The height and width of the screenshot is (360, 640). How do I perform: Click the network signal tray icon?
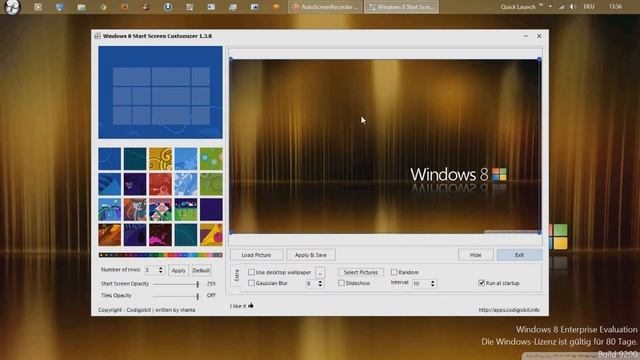(x=561, y=7)
